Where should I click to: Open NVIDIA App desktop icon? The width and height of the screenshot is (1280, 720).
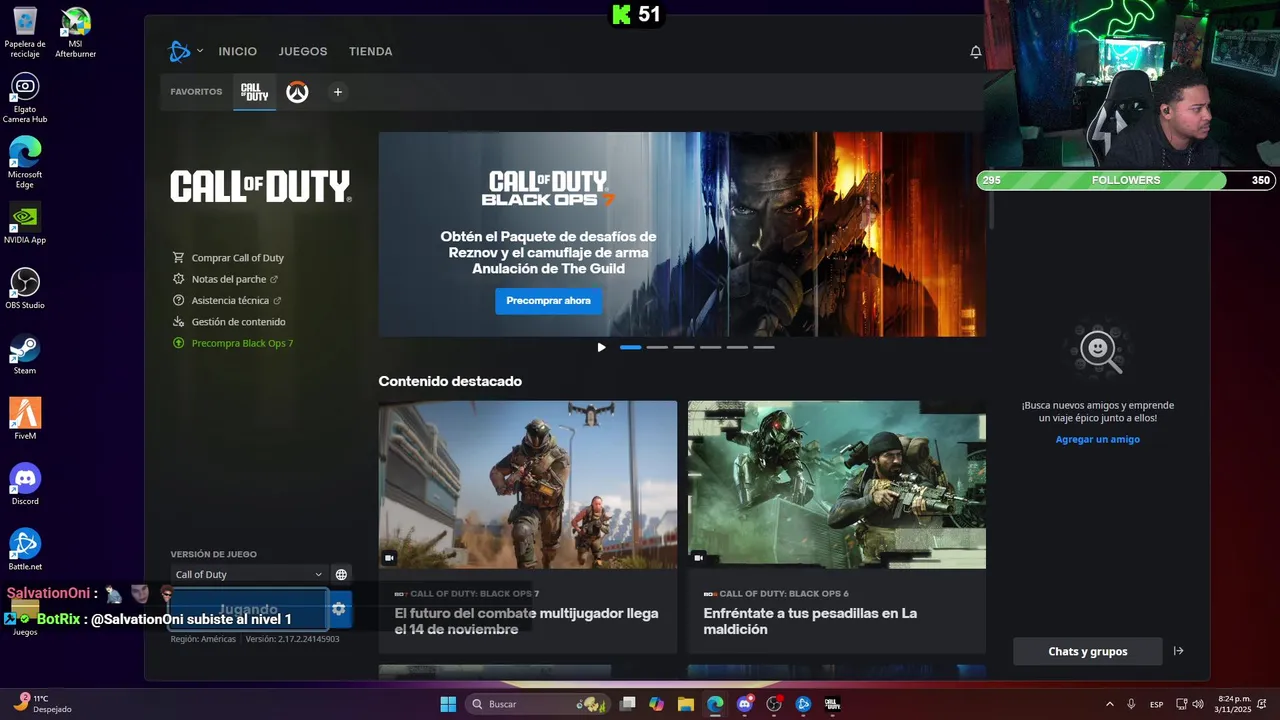25,224
